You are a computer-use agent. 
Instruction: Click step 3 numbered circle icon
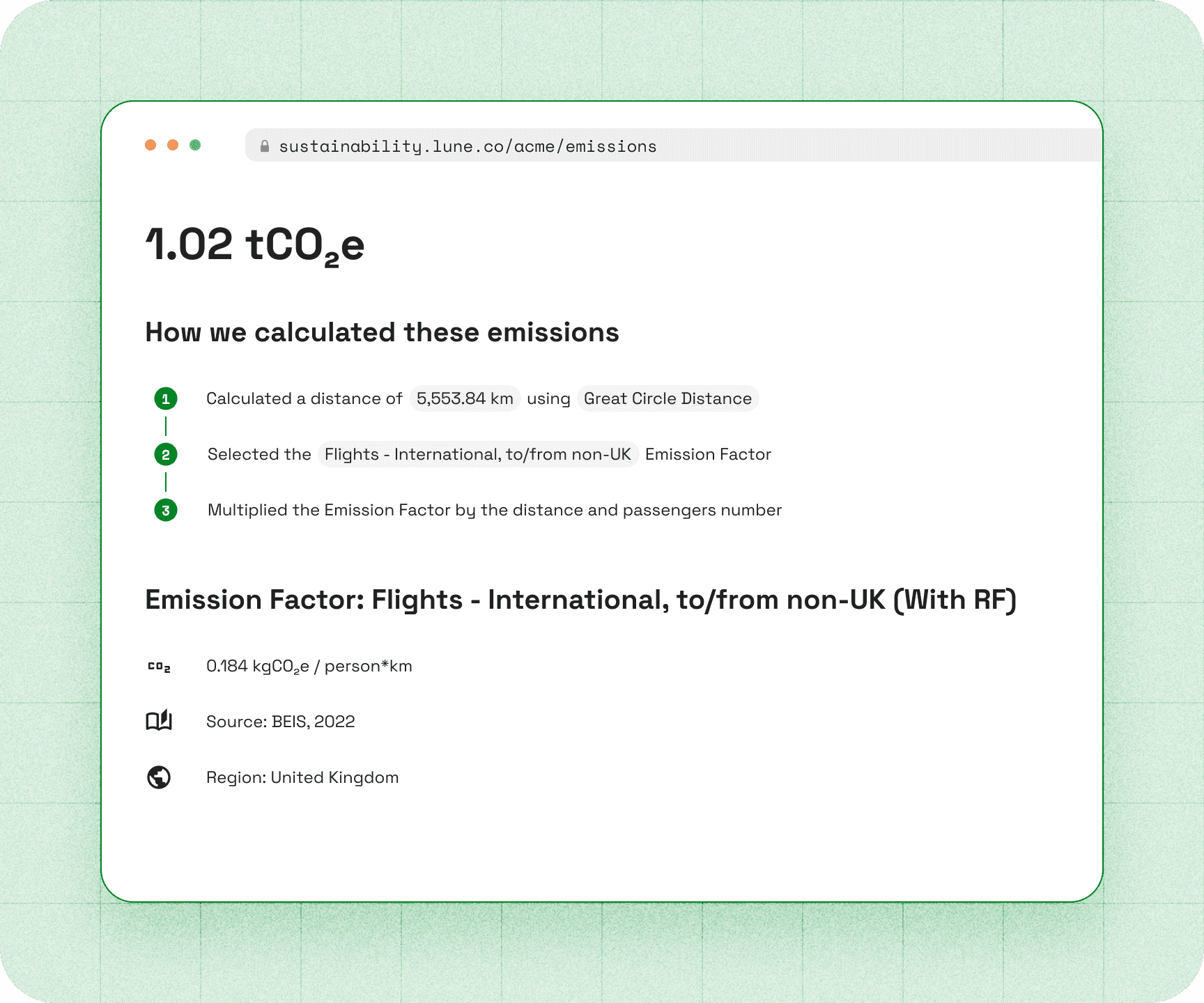(165, 510)
